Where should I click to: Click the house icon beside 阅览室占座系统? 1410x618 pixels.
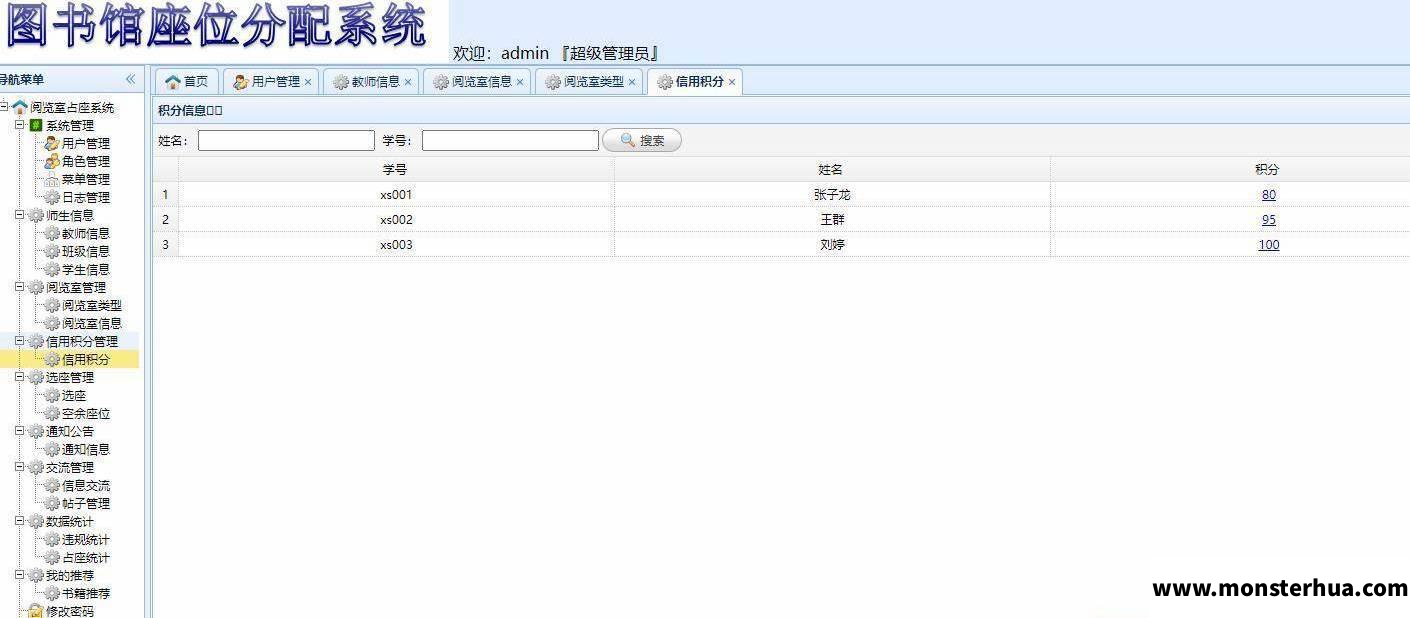coord(20,107)
